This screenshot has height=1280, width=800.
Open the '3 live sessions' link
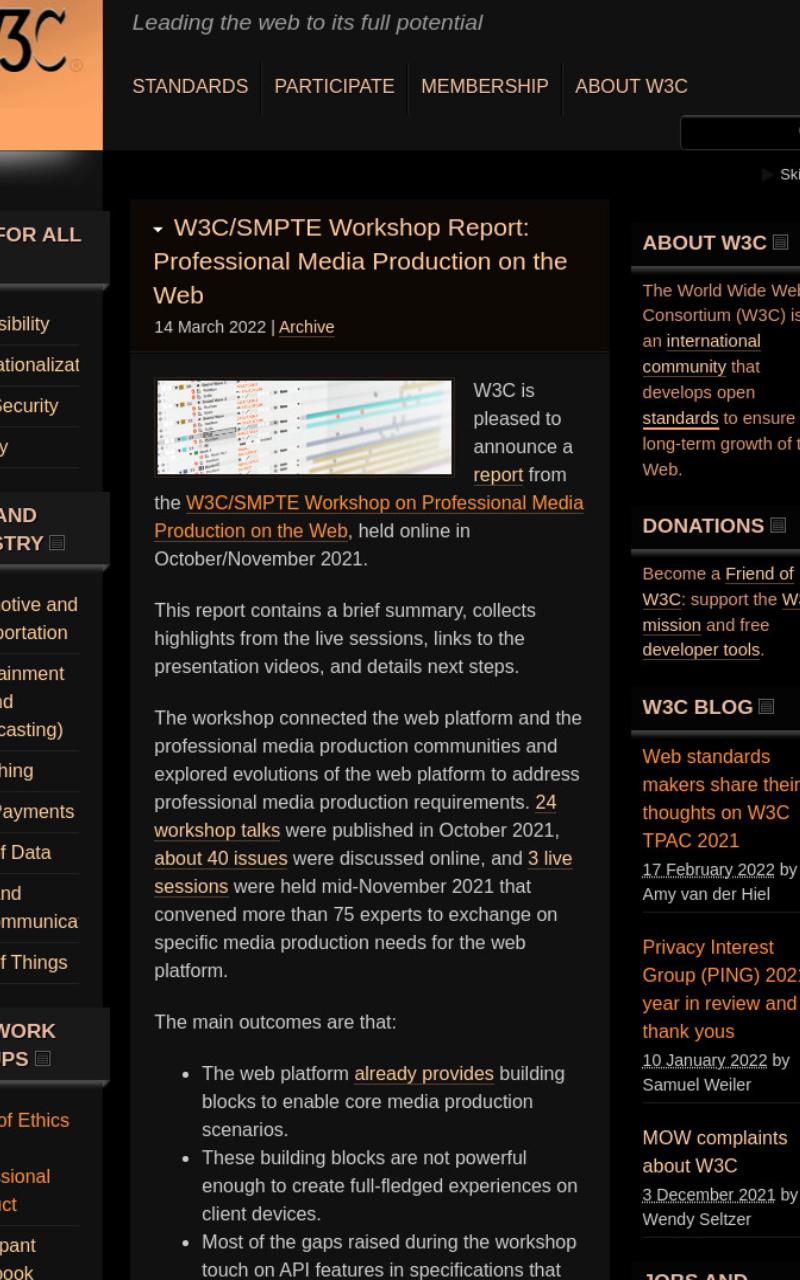coord(363,872)
